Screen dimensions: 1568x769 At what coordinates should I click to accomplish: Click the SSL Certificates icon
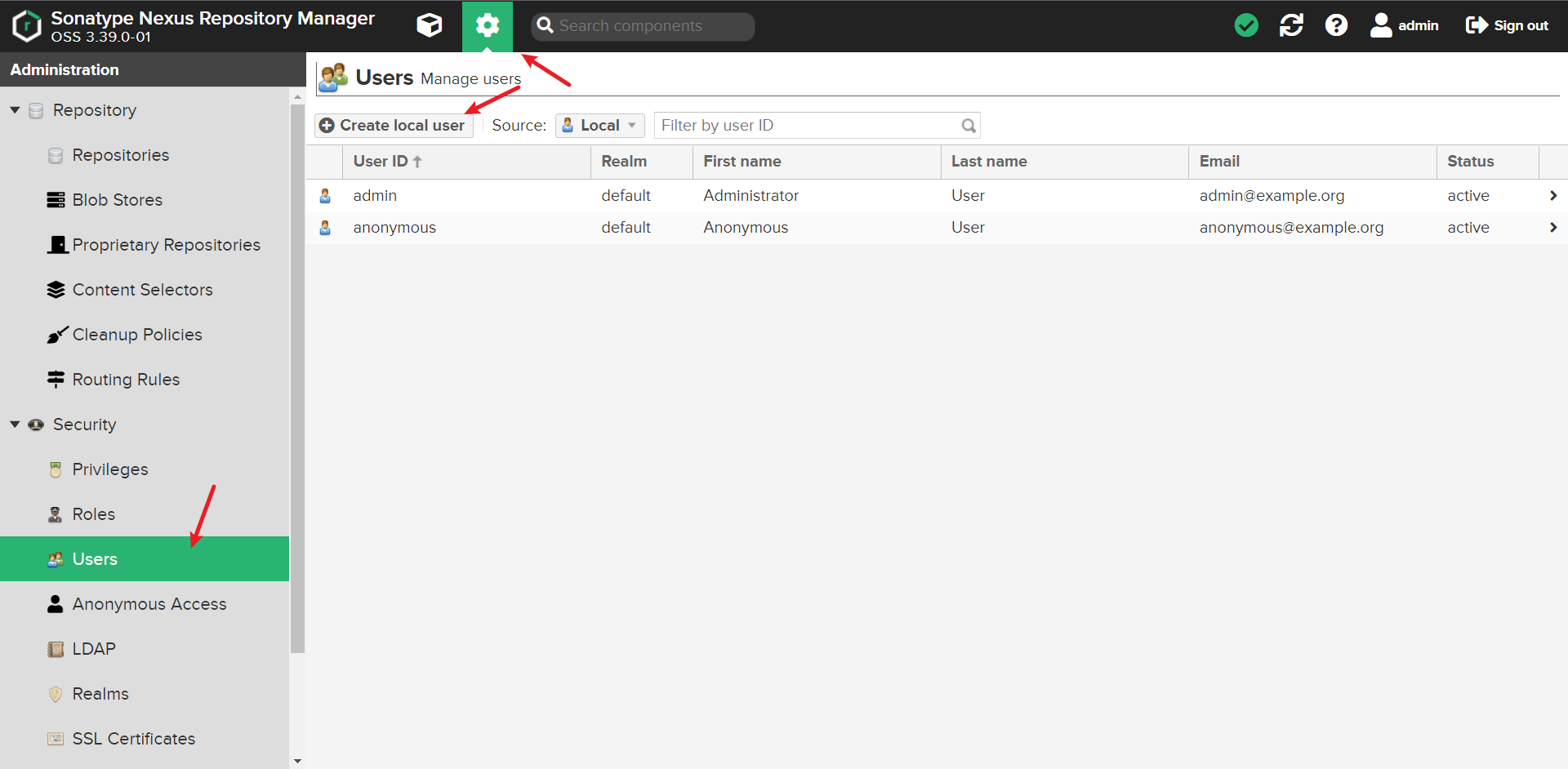click(56, 739)
